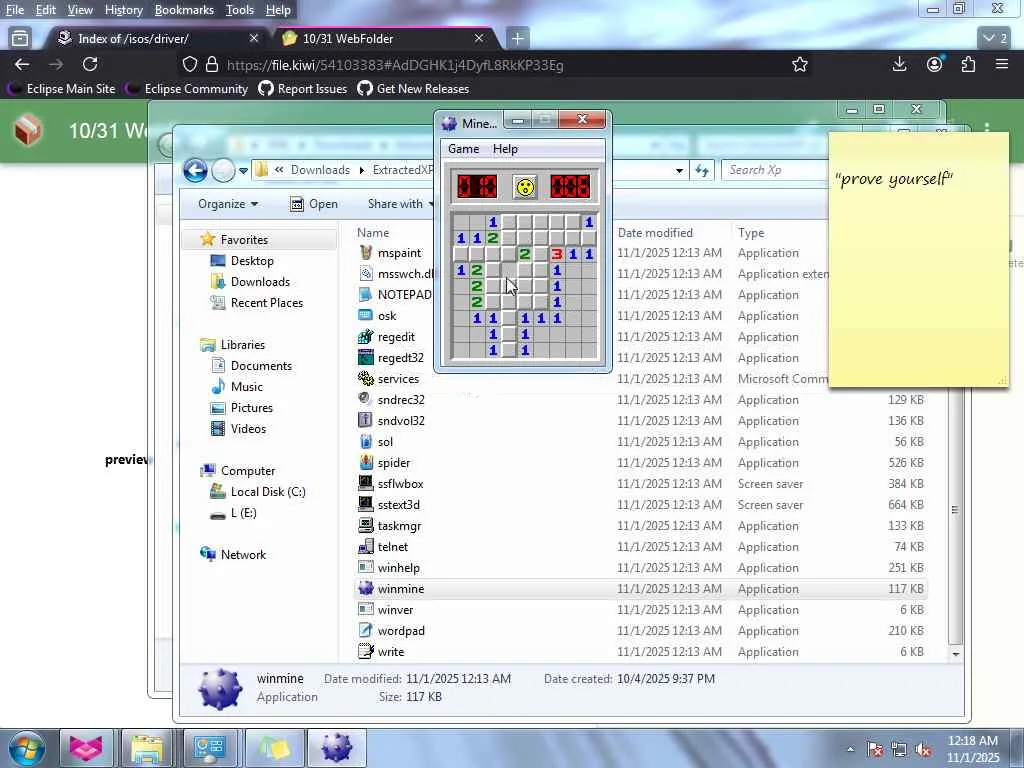Screen dimensions: 1024x768
Task: Click the Explorer back navigation button
Action: (x=195, y=170)
